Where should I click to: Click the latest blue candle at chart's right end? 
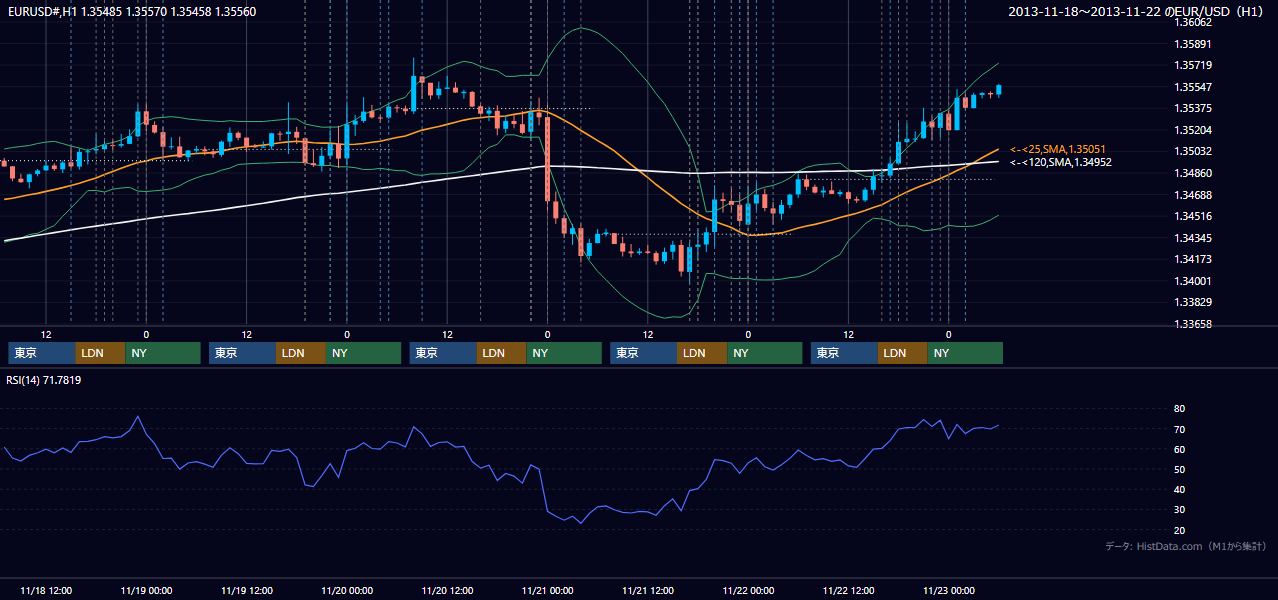(998, 90)
